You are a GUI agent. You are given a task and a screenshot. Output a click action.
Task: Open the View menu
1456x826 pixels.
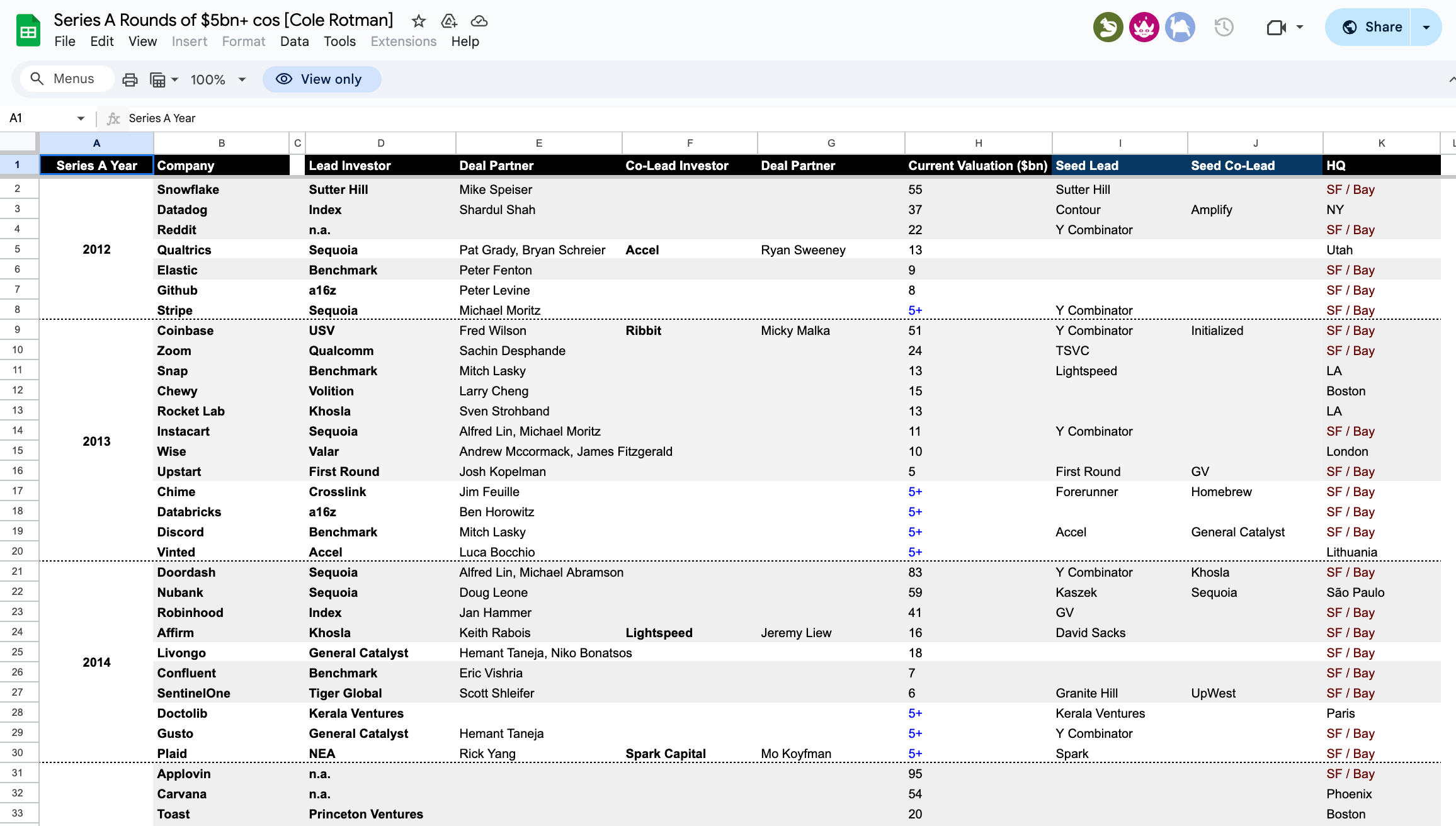[143, 42]
